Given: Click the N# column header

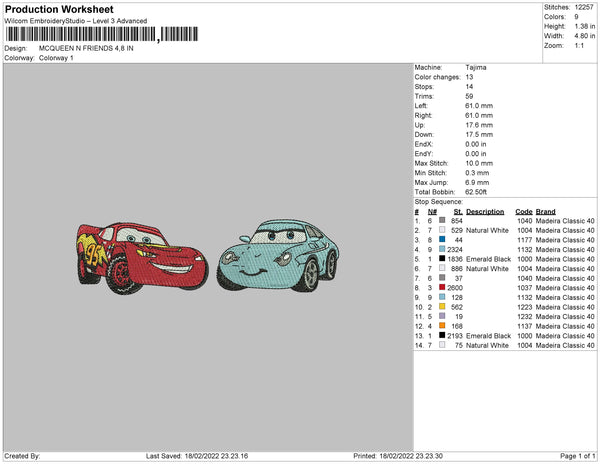Looking at the screenshot, I should tap(432, 212).
